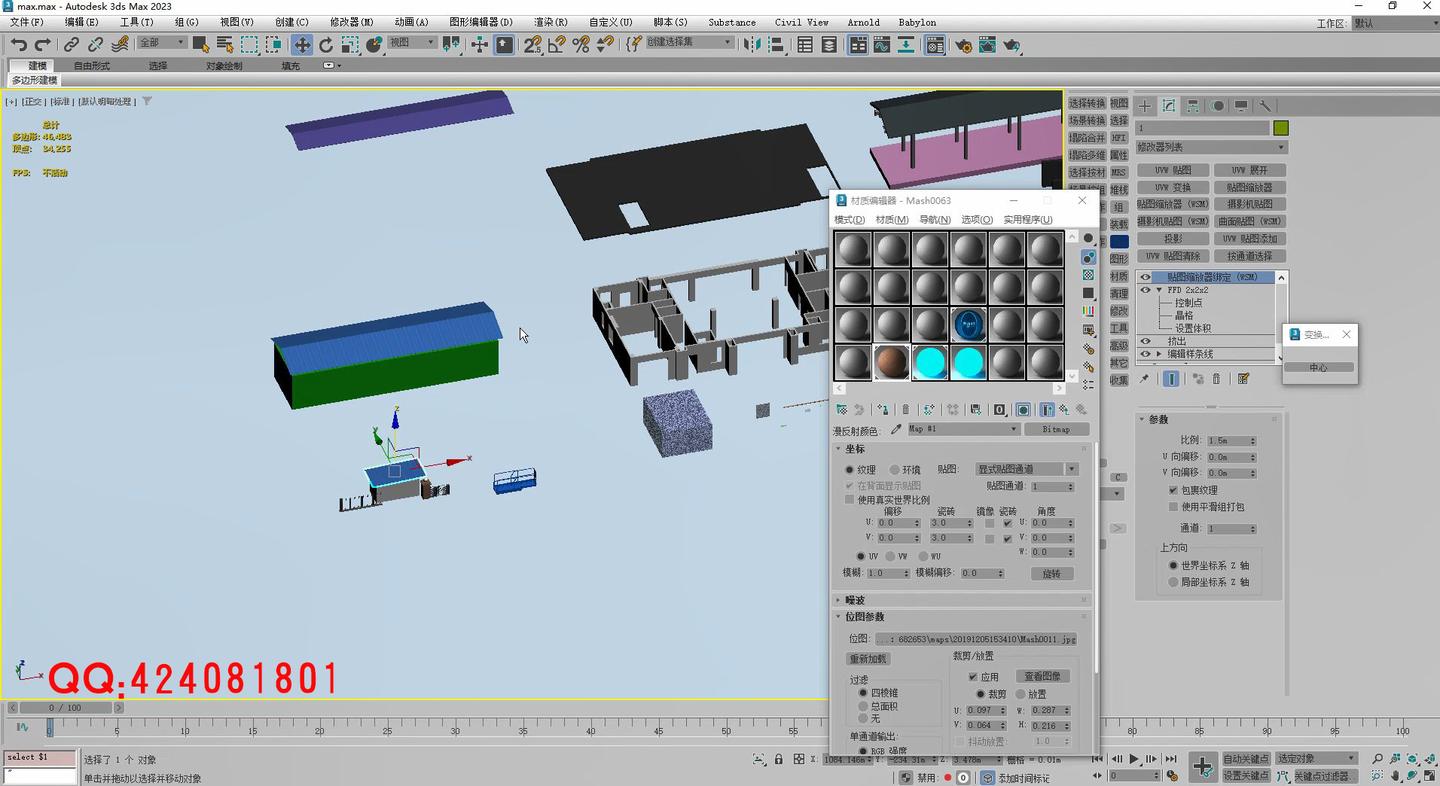The width and height of the screenshot is (1440, 786).
Task: Select the 环境 radio button
Action: (x=895, y=469)
